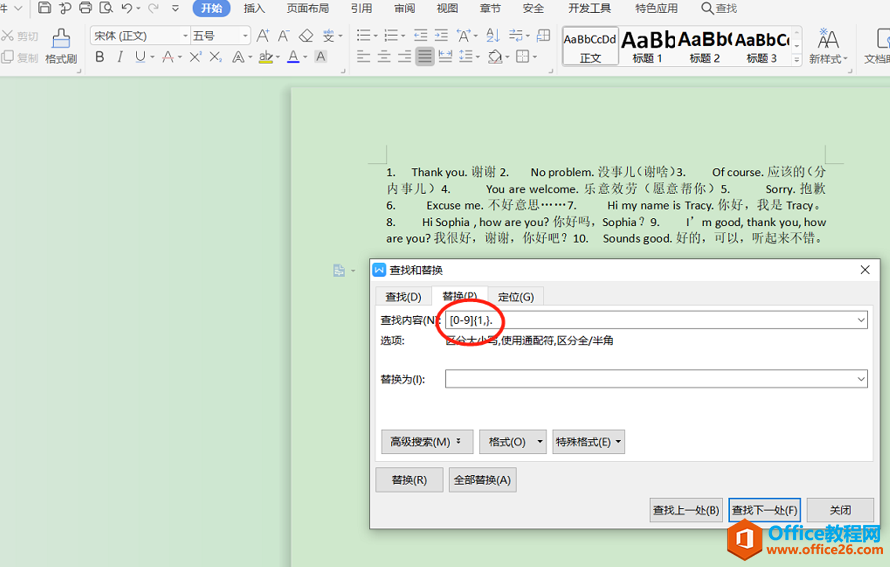Click the paste options icon beside the page
Viewport: 890px width, 567px height.
coord(339,271)
